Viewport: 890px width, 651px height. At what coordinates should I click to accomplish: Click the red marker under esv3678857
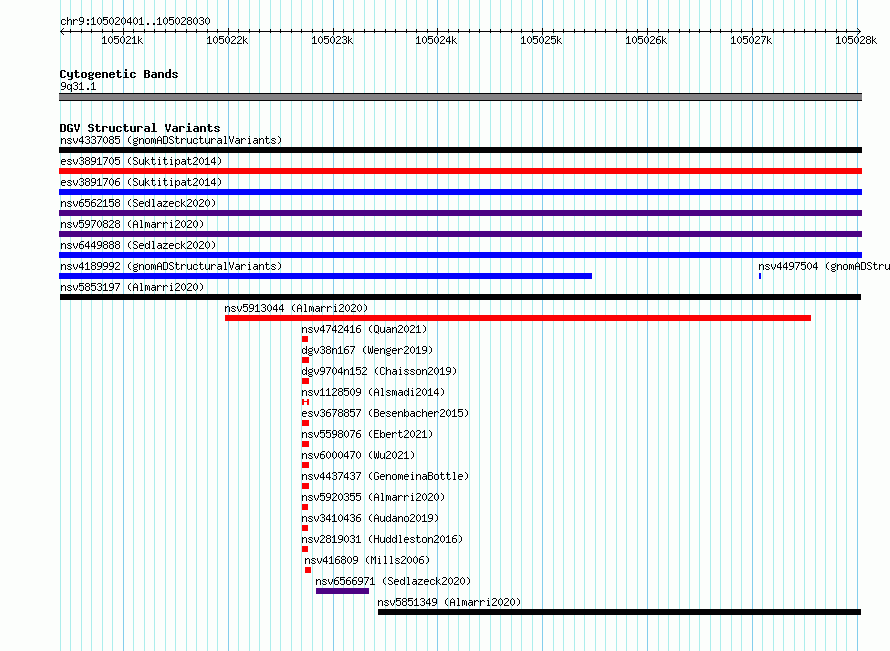(x=305, y=423)
